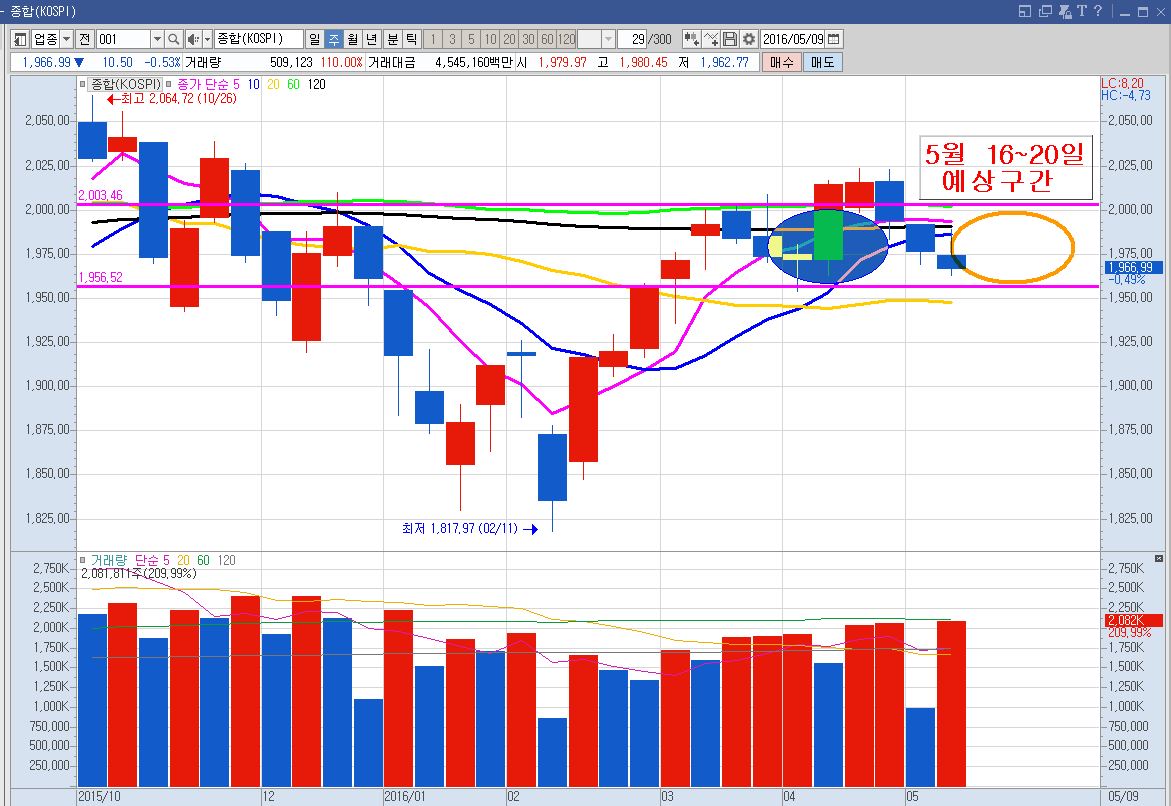Click the 2,003.46 resistance line label
This screenshot has width=1171, height=806.
point(101,196)
